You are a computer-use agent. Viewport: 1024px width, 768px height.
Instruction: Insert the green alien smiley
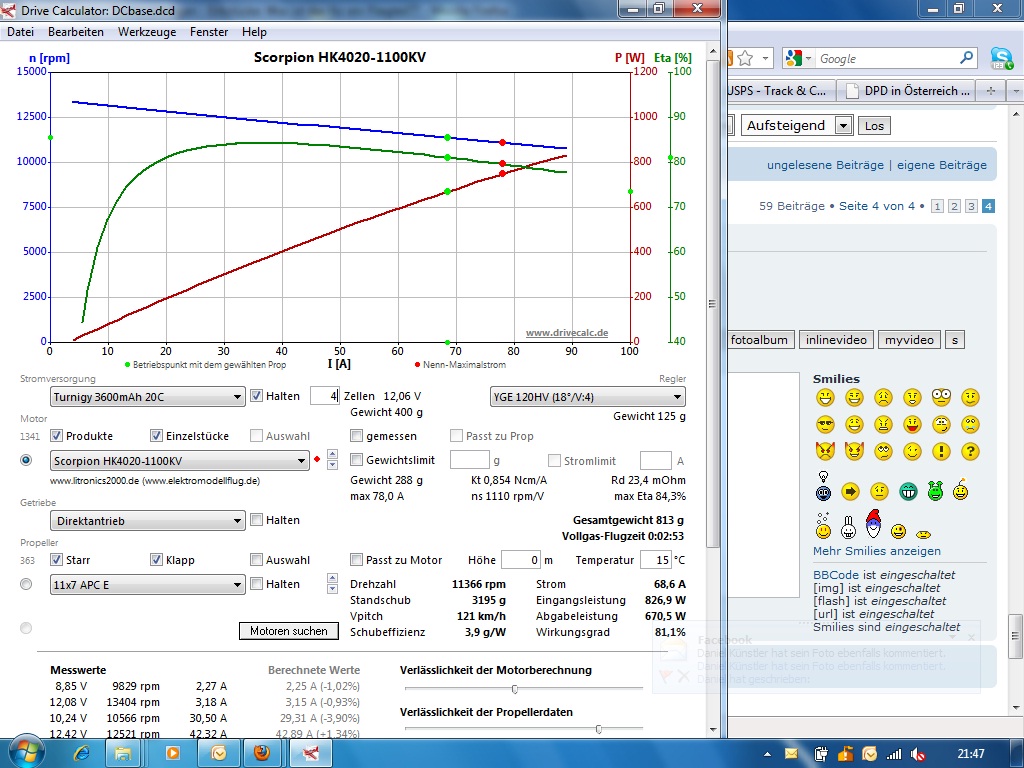[935, 490]
